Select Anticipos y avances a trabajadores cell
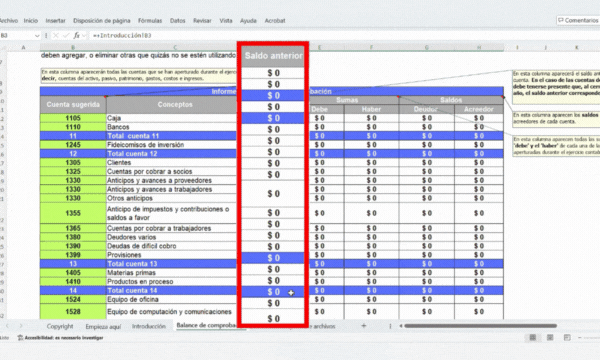Viewport: 600px width, 360px height. 172,189
